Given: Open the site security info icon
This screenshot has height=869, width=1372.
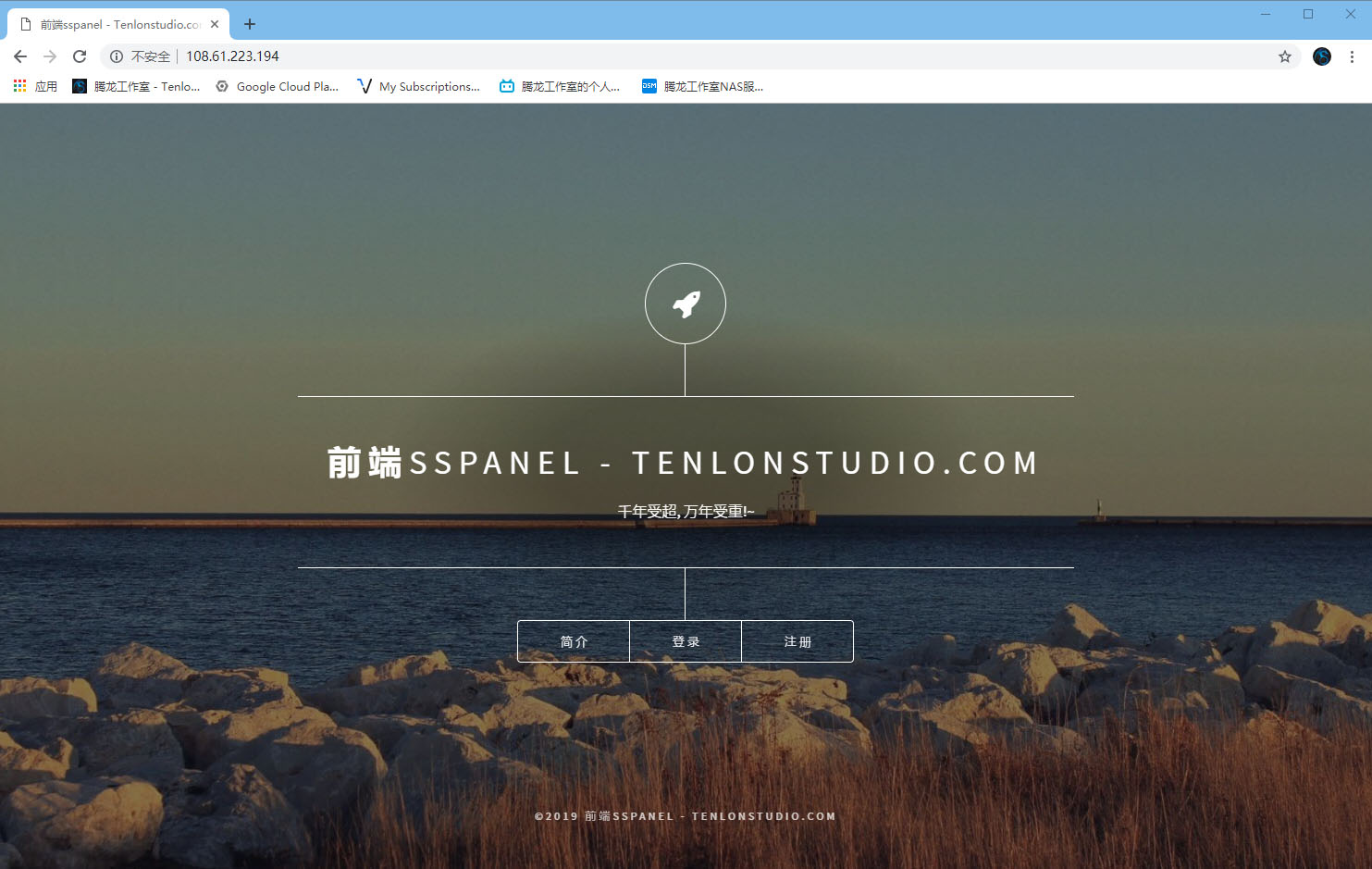Looking at the screenshot, I should pyautogui.click(x=117, y=56).
